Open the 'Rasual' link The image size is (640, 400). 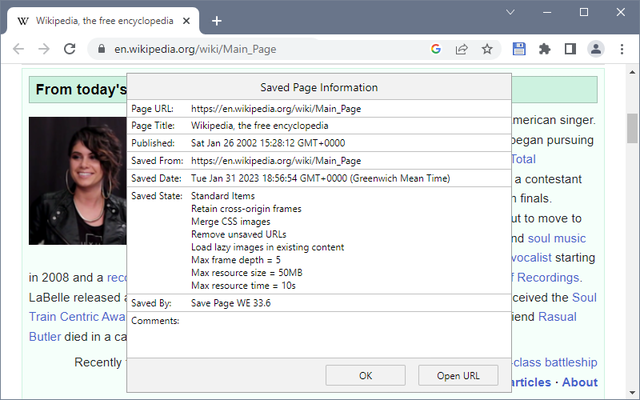(x=557, y=317)
